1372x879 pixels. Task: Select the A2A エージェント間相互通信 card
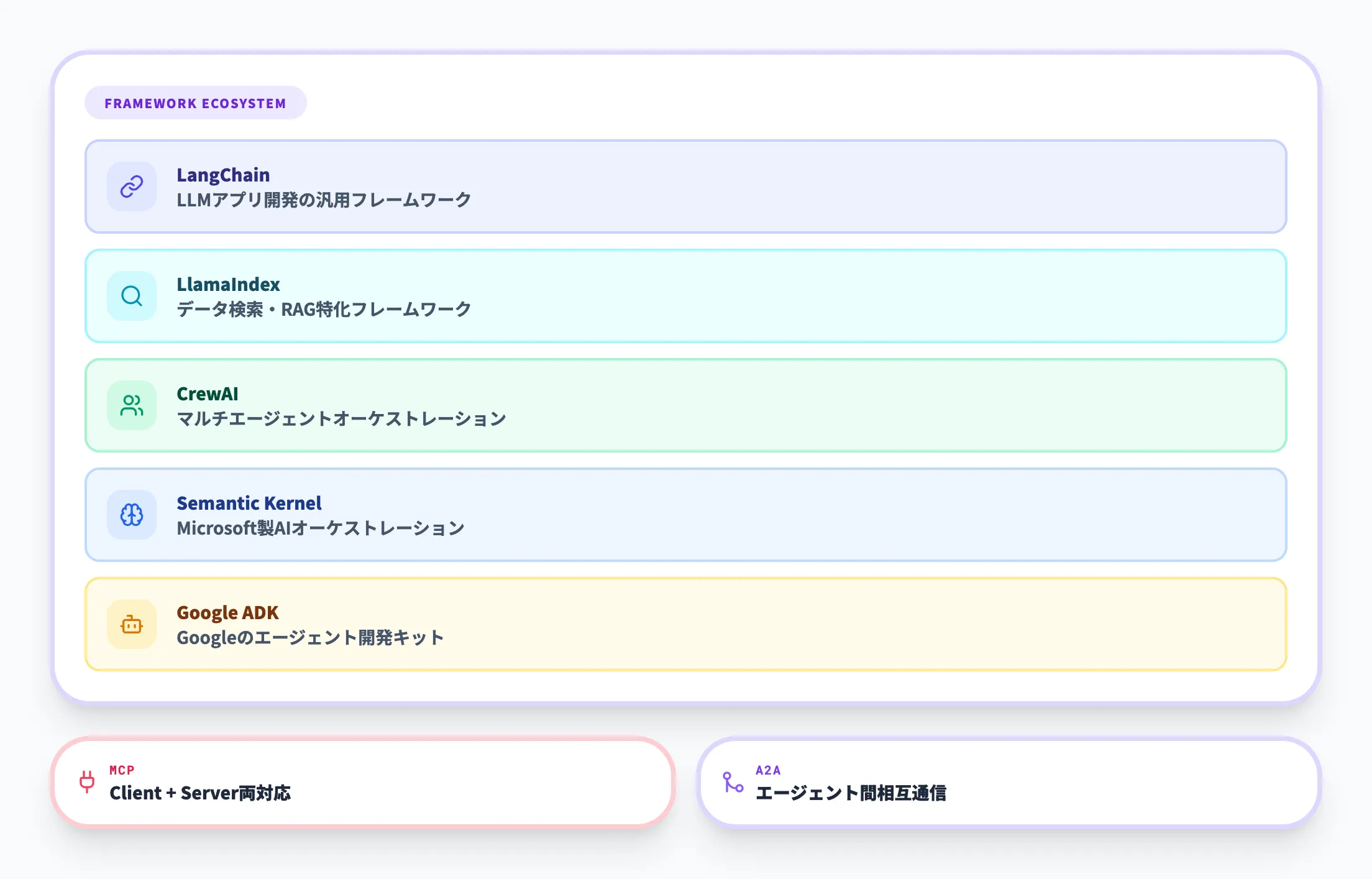(x=1007, y=782)
